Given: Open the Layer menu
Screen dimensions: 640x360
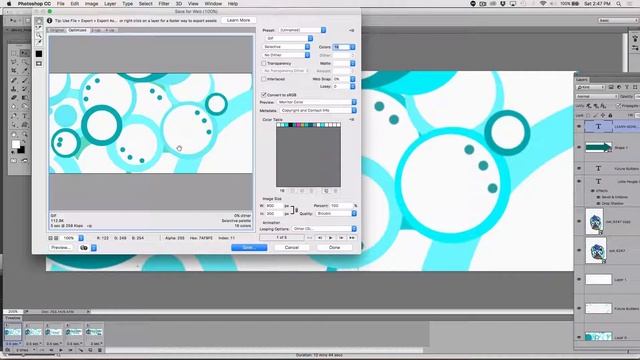Looking at the screenshot, I should click(x=110, y=4).
